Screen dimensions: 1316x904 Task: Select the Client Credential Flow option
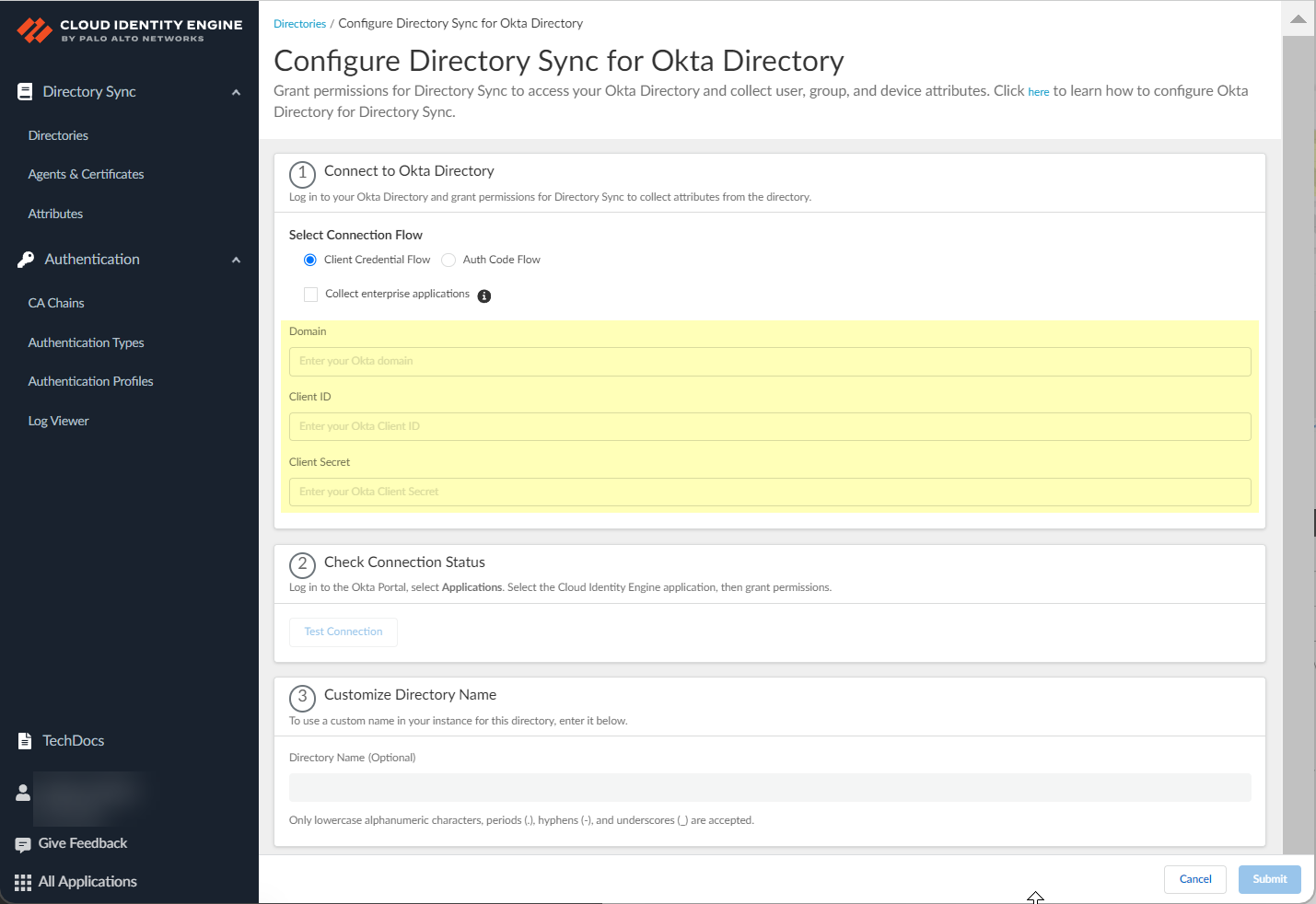310,261
